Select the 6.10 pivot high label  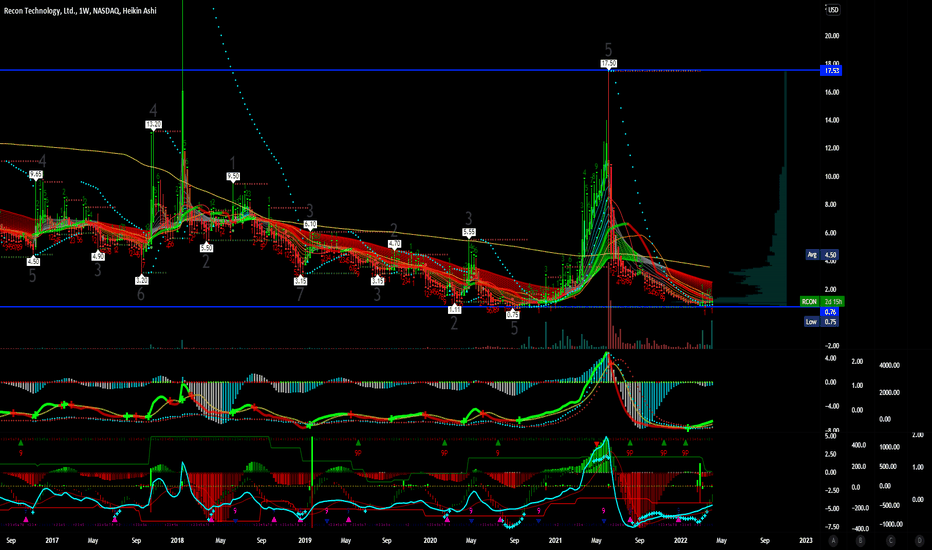[x=310, y=224]
